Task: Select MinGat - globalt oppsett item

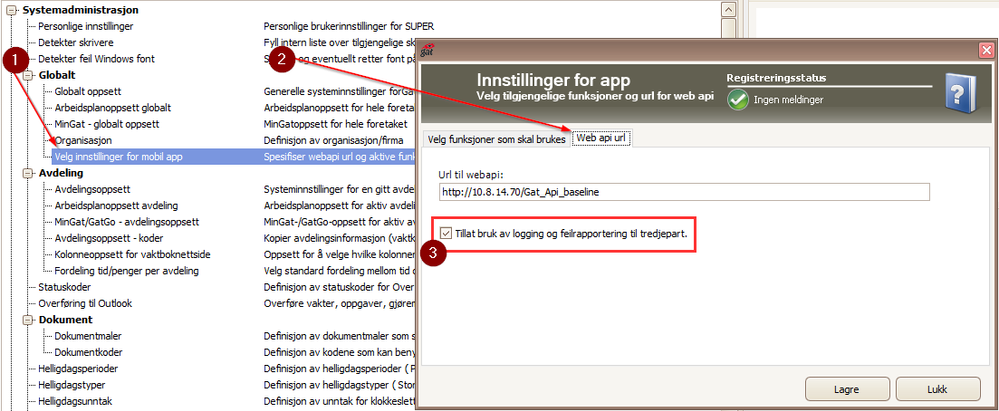Action: 107,124
